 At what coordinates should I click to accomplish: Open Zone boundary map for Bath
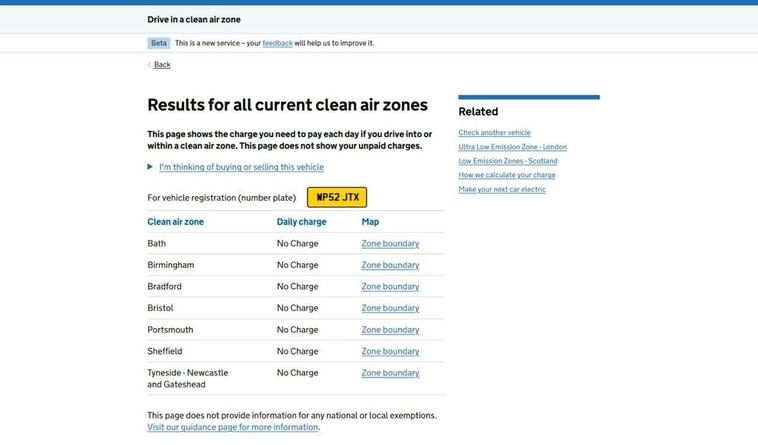pos(390,244)
